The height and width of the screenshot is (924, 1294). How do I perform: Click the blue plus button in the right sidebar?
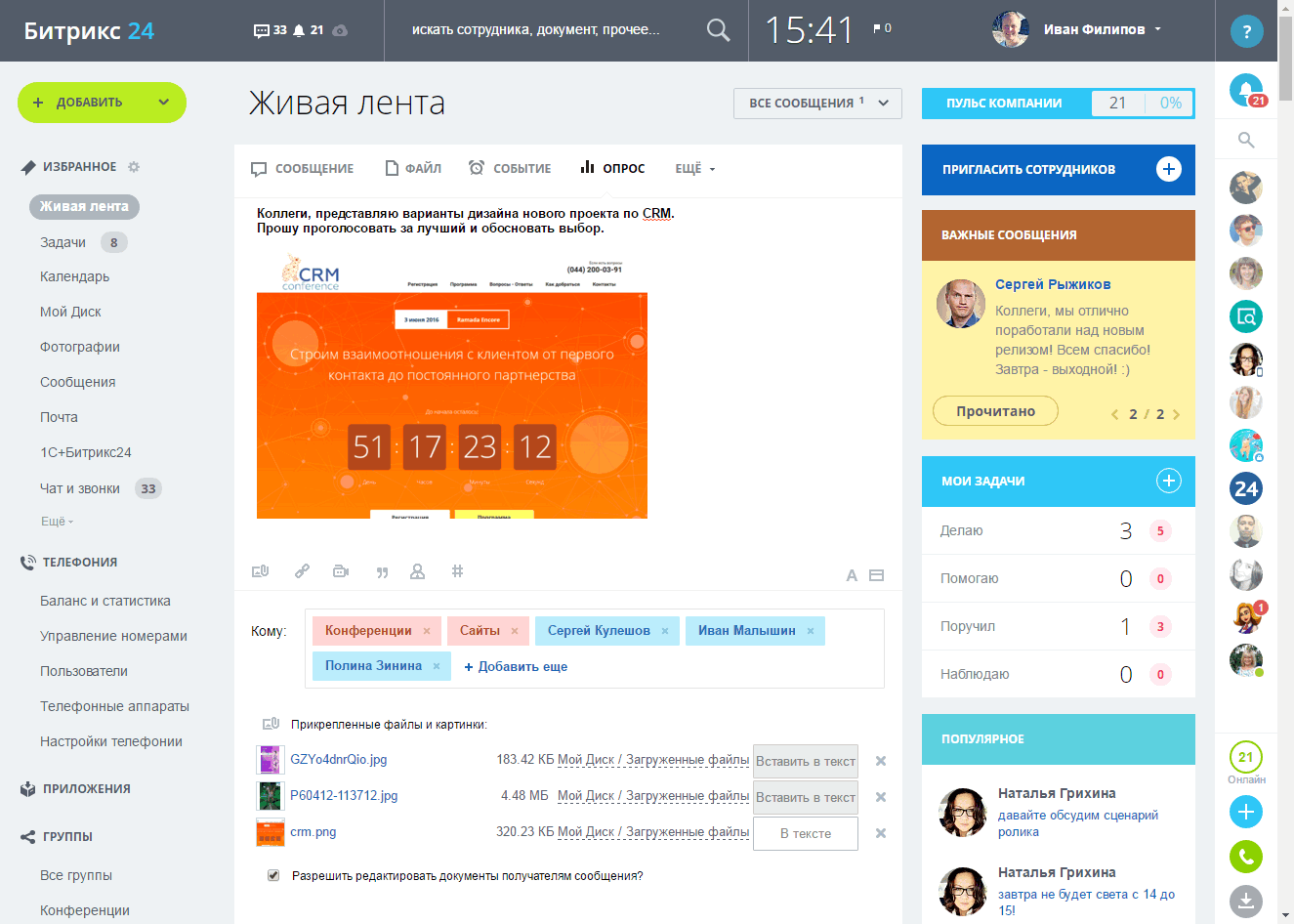1246,812
